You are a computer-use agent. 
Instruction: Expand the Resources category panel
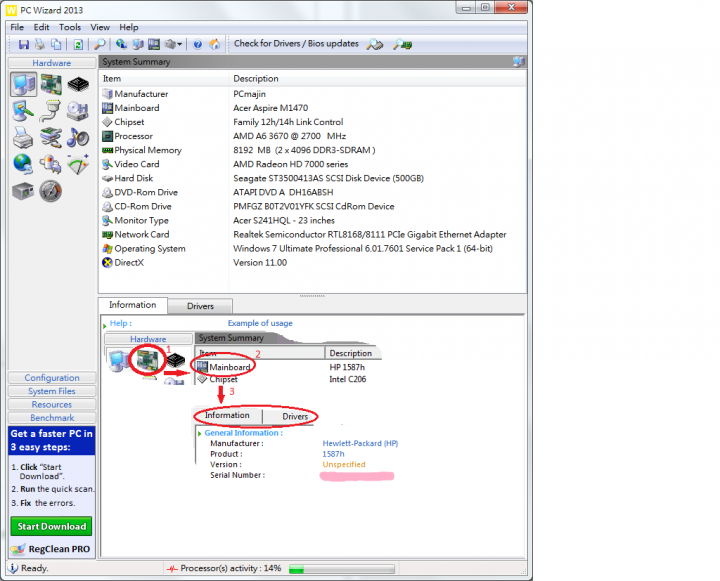(52, 404)
